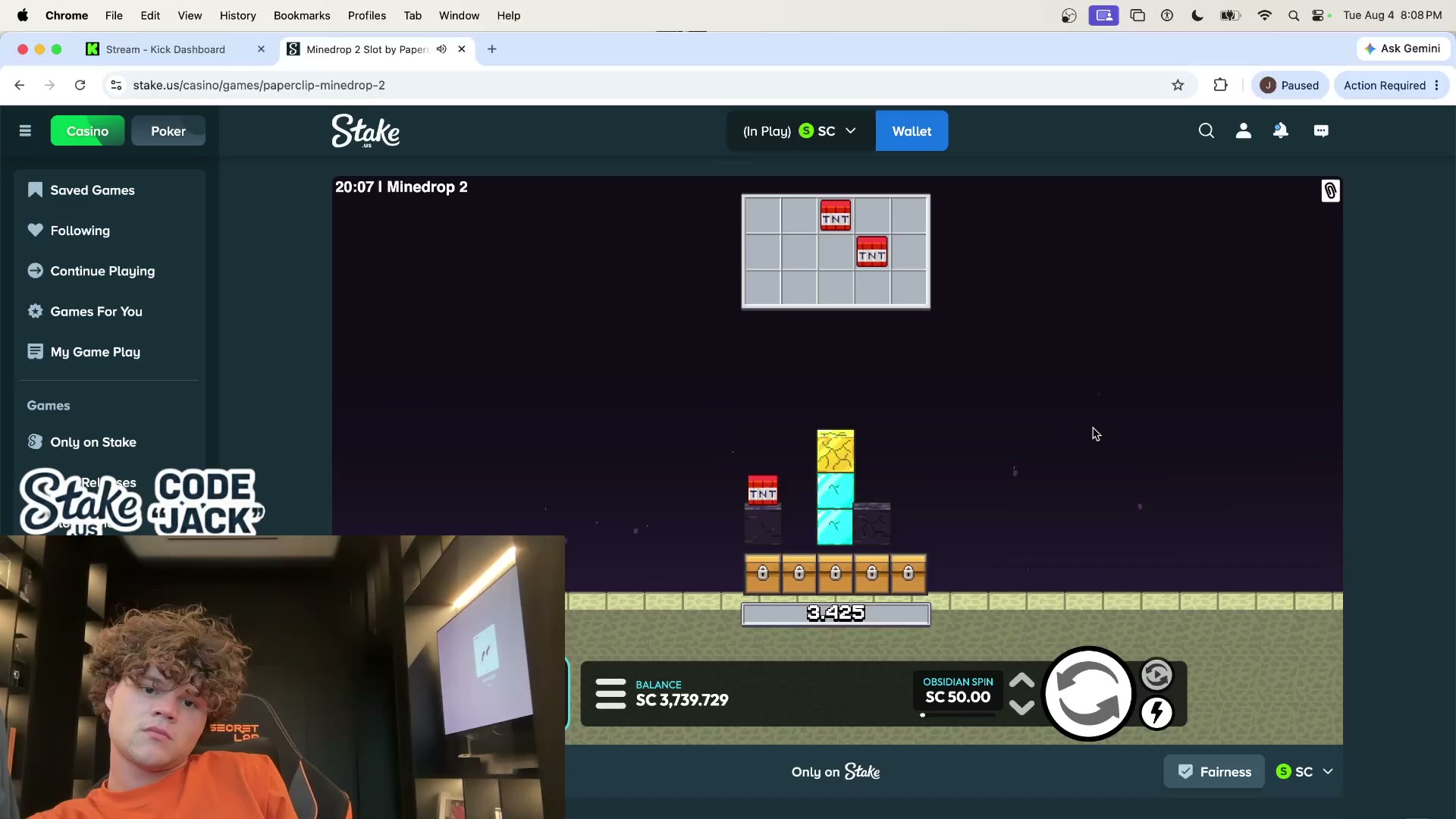Open the Chrome Help menu
The image size is (1456, 819).
[x=509, y=15]
